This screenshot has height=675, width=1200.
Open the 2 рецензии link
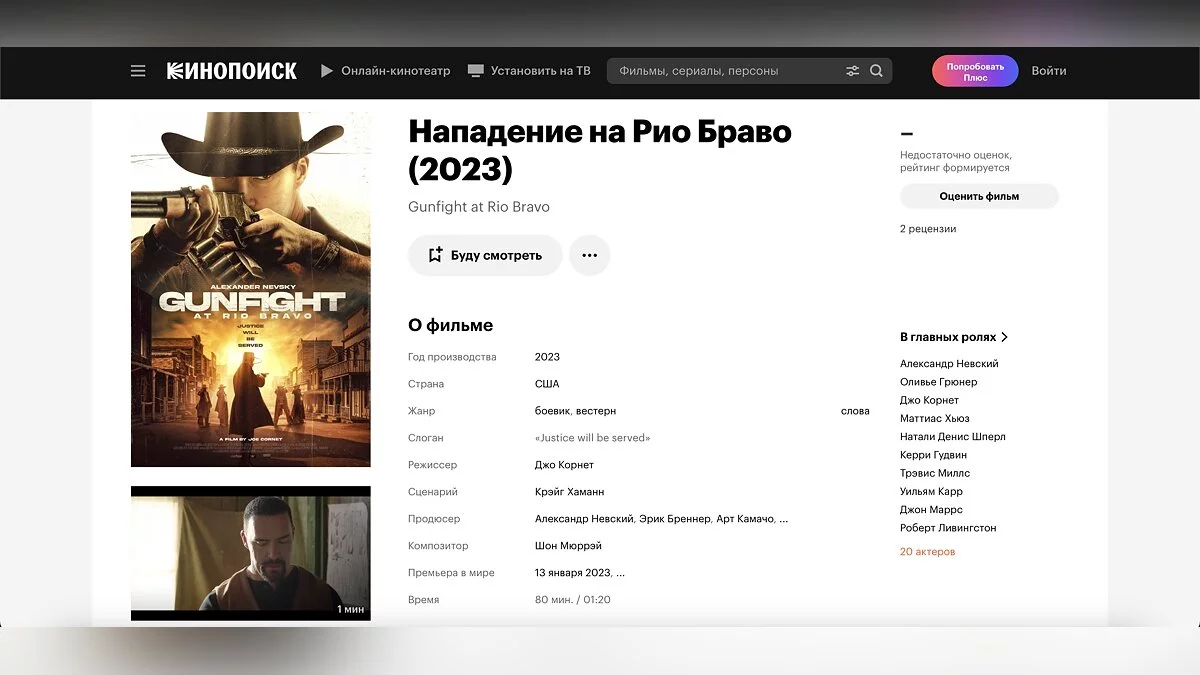[928, 229]
